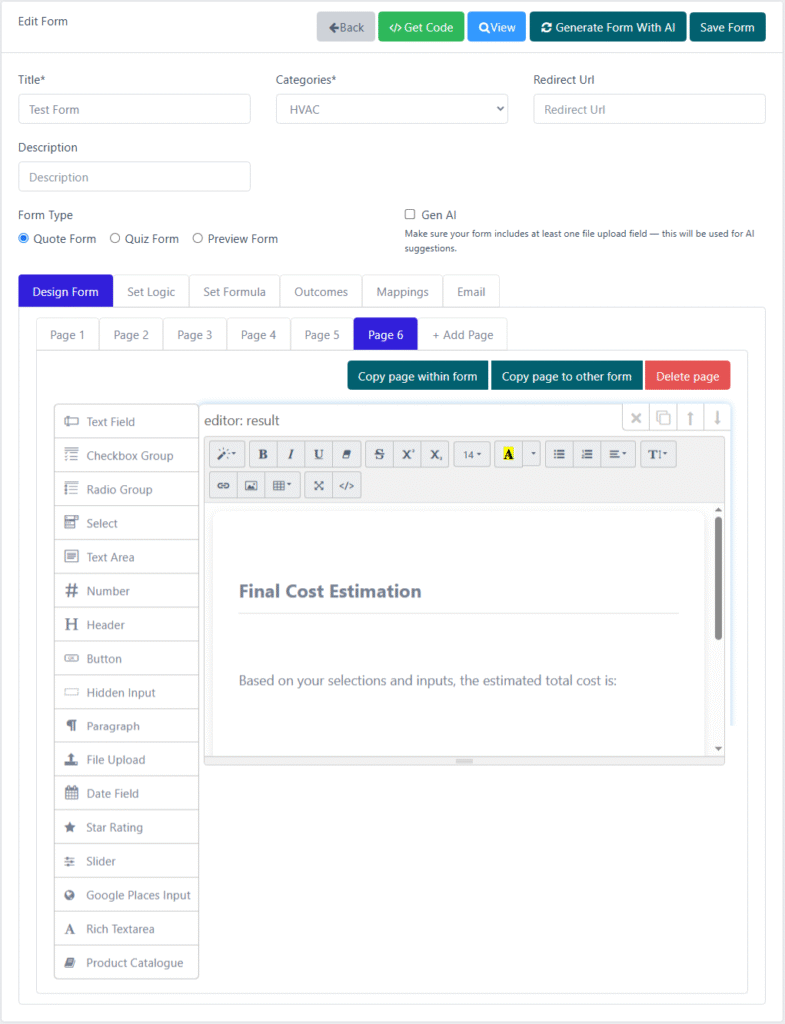Apply strikethrough formatting in the editor toolbar
Viewport: 785px width, 1024px height.
tap(379, 454)
